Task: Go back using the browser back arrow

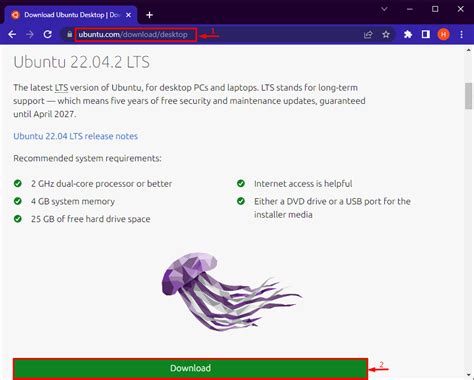Action: tap(12, 34)
